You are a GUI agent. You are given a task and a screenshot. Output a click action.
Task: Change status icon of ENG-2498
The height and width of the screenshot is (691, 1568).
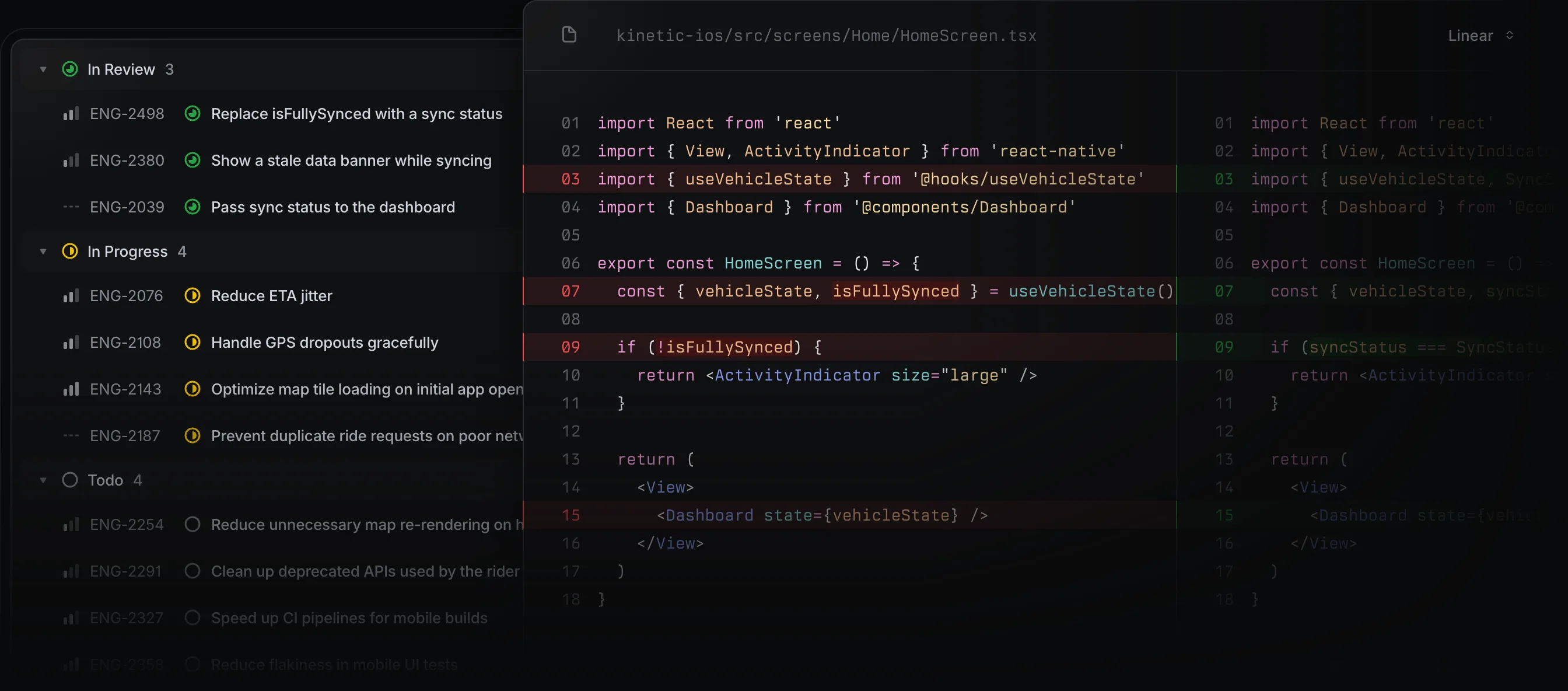coord(192,114)
